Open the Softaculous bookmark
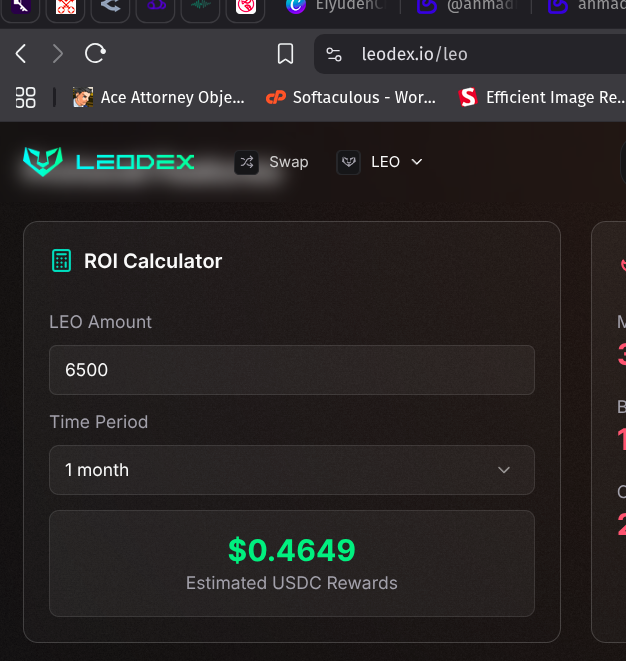This screenshot has height=661, width=626. (x=351, y=97)
